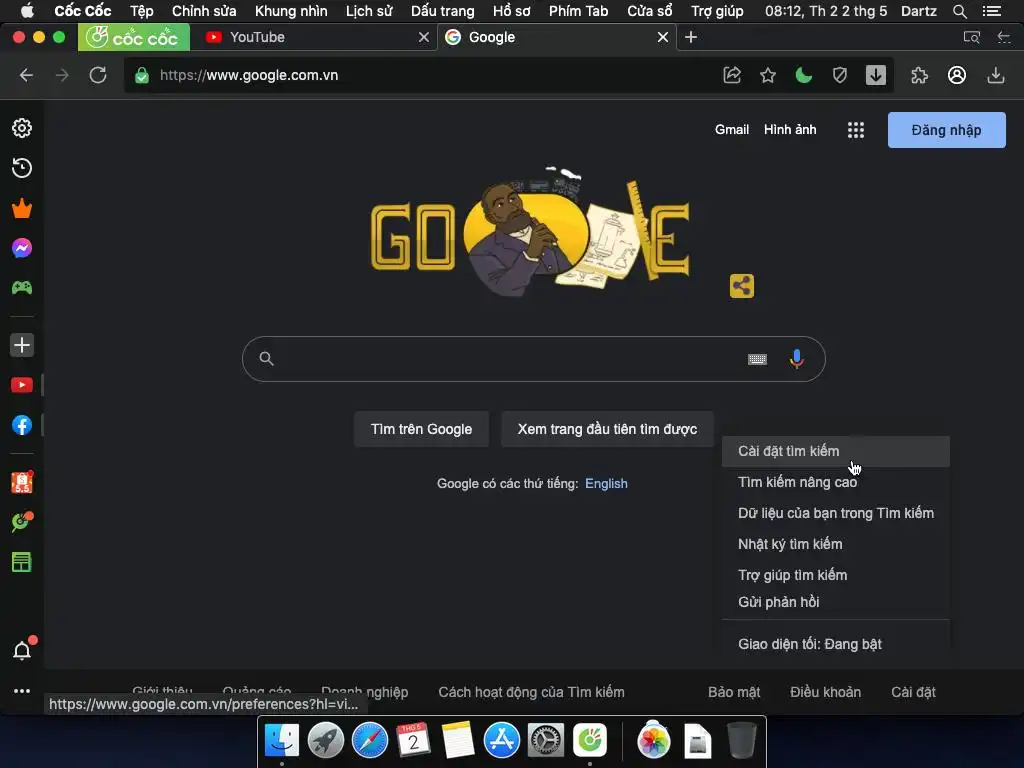Choose Gửi phản hồi

(836, 602)
